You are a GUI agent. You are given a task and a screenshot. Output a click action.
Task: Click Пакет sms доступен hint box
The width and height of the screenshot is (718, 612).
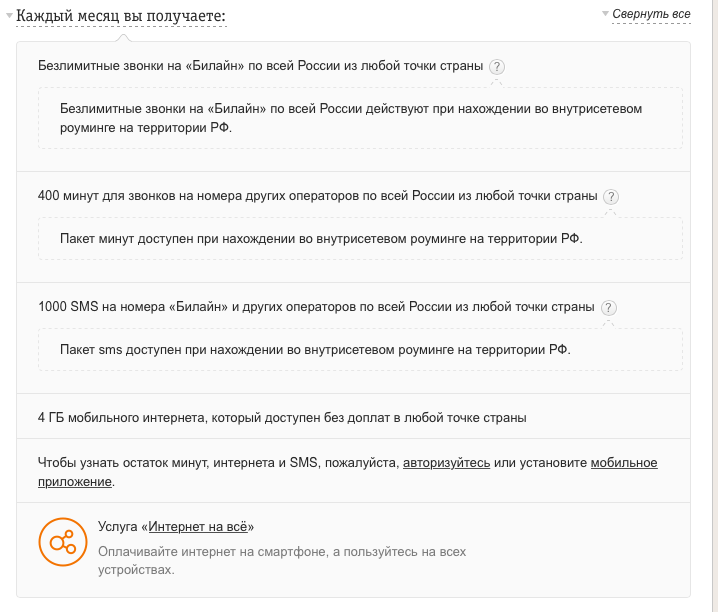[360, 350]
